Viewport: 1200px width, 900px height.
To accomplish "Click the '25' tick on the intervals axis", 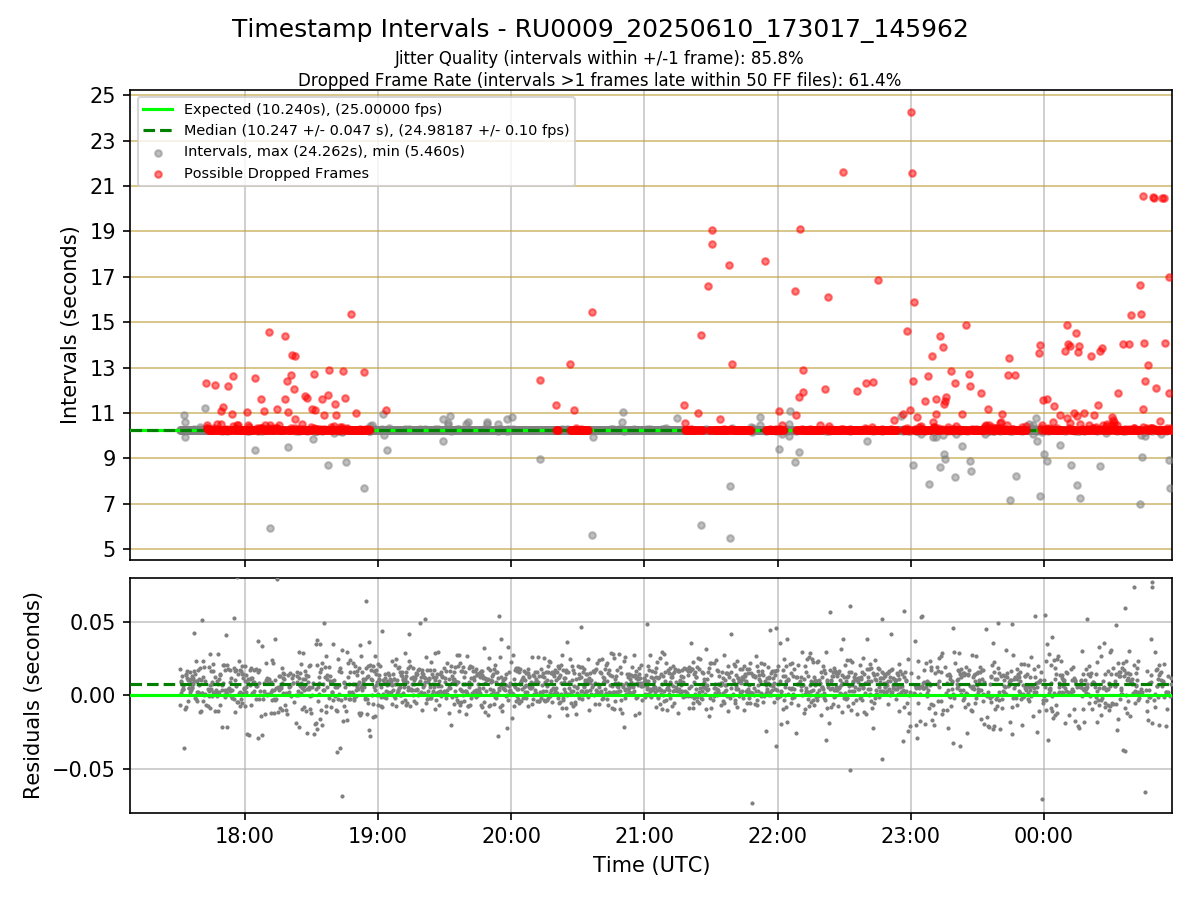I will [x=103, y=96].
